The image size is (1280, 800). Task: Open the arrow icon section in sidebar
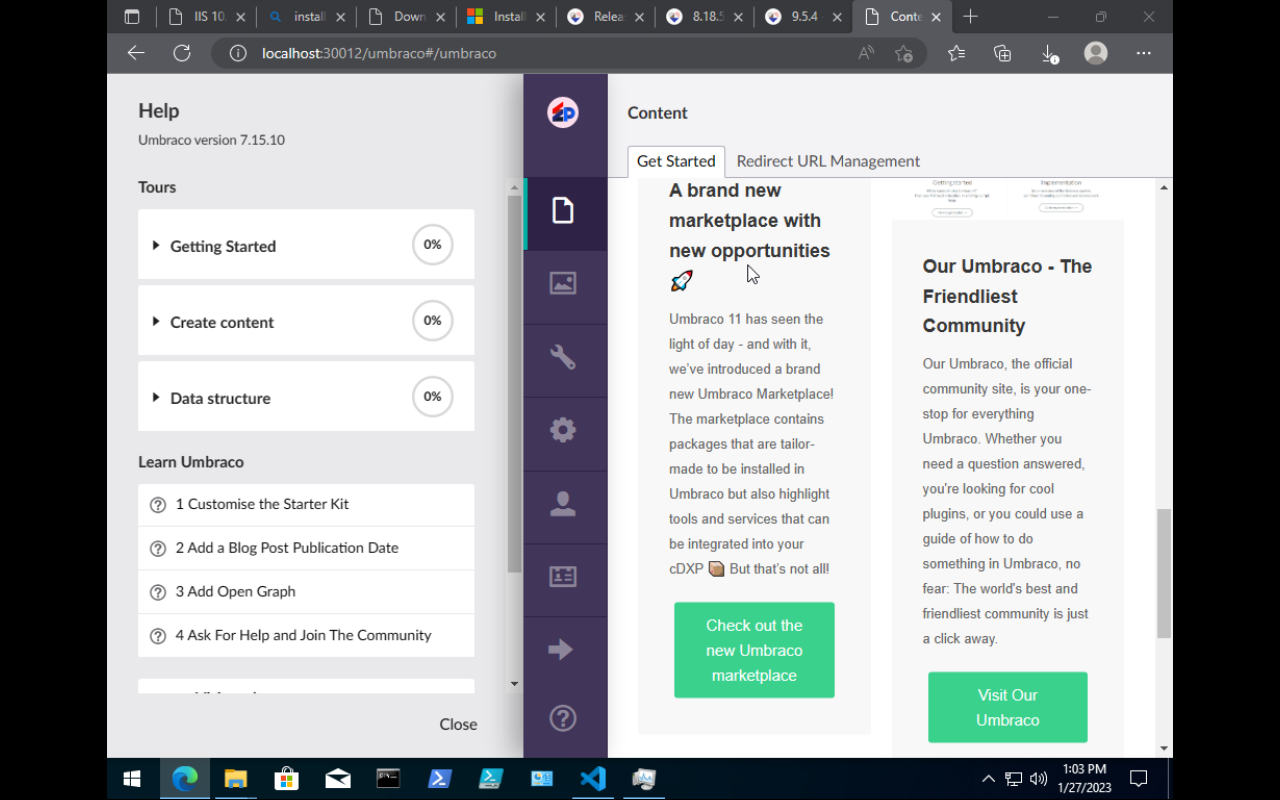(561, 650)
